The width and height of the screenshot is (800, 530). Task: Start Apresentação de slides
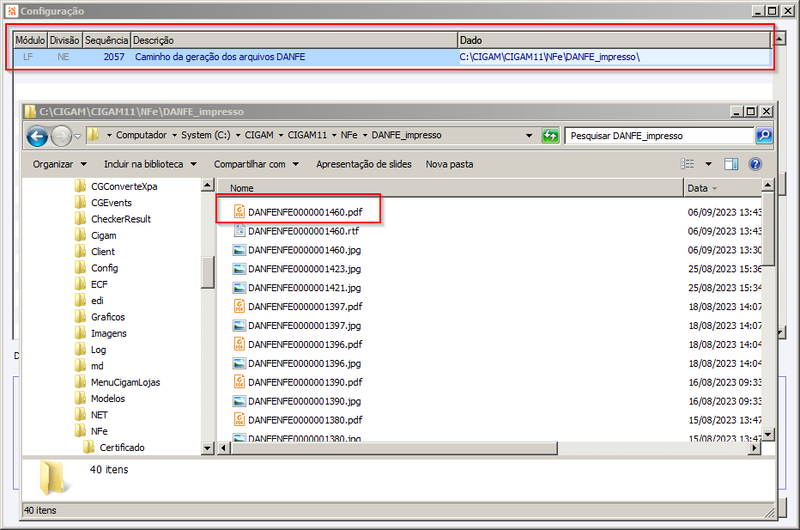point(364,164)
